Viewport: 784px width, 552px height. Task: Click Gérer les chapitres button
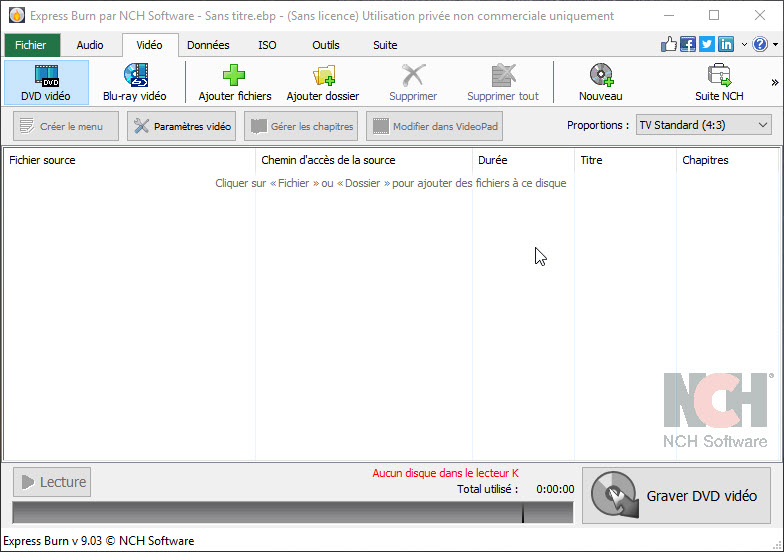tap(301, 126)
